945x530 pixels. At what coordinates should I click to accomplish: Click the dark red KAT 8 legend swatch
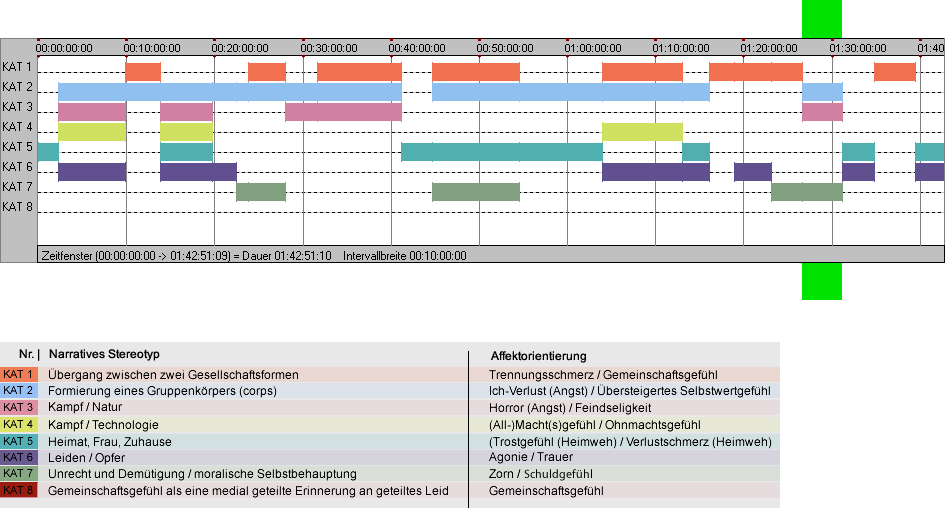19,490
